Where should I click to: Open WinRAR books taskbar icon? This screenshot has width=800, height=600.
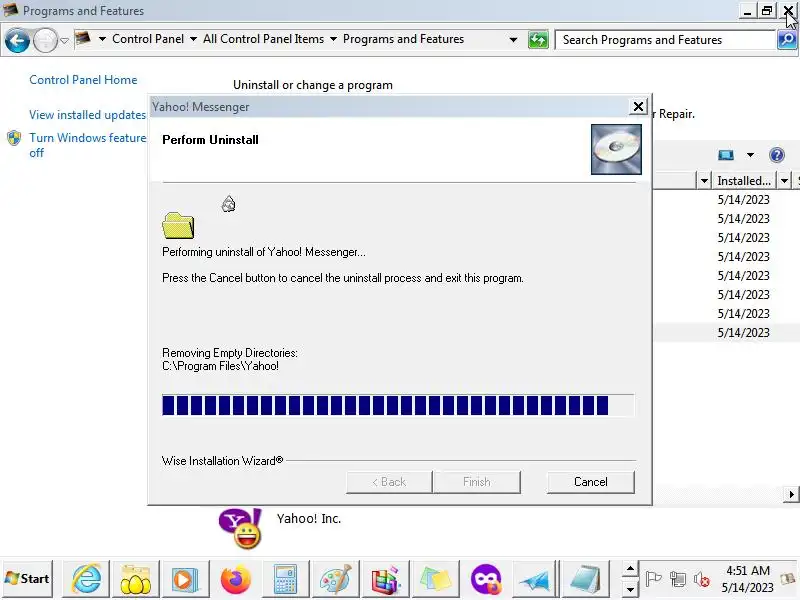point(385,580)
